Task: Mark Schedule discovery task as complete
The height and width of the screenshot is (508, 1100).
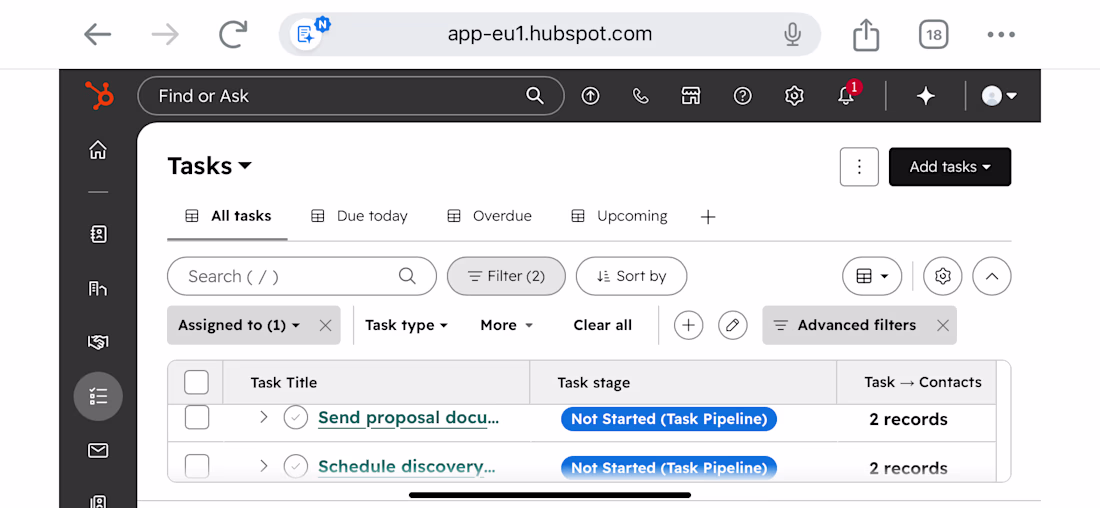Action: click(x=296, y=467)
